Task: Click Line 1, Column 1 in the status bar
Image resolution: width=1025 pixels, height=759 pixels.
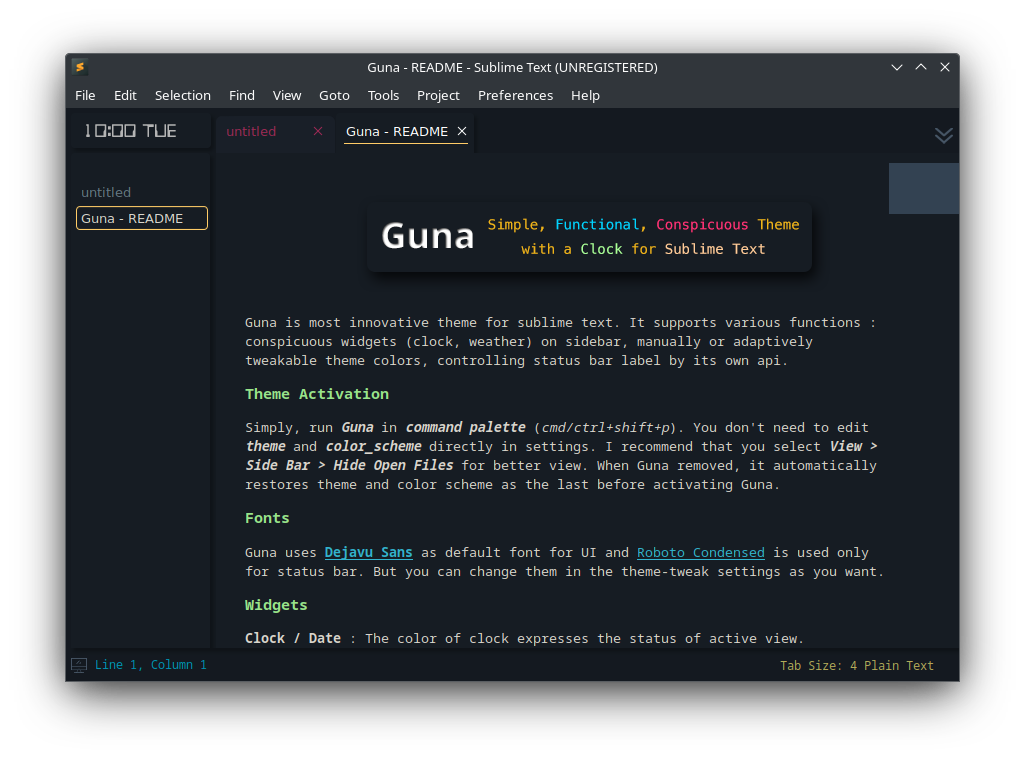Action: (152, 664)
